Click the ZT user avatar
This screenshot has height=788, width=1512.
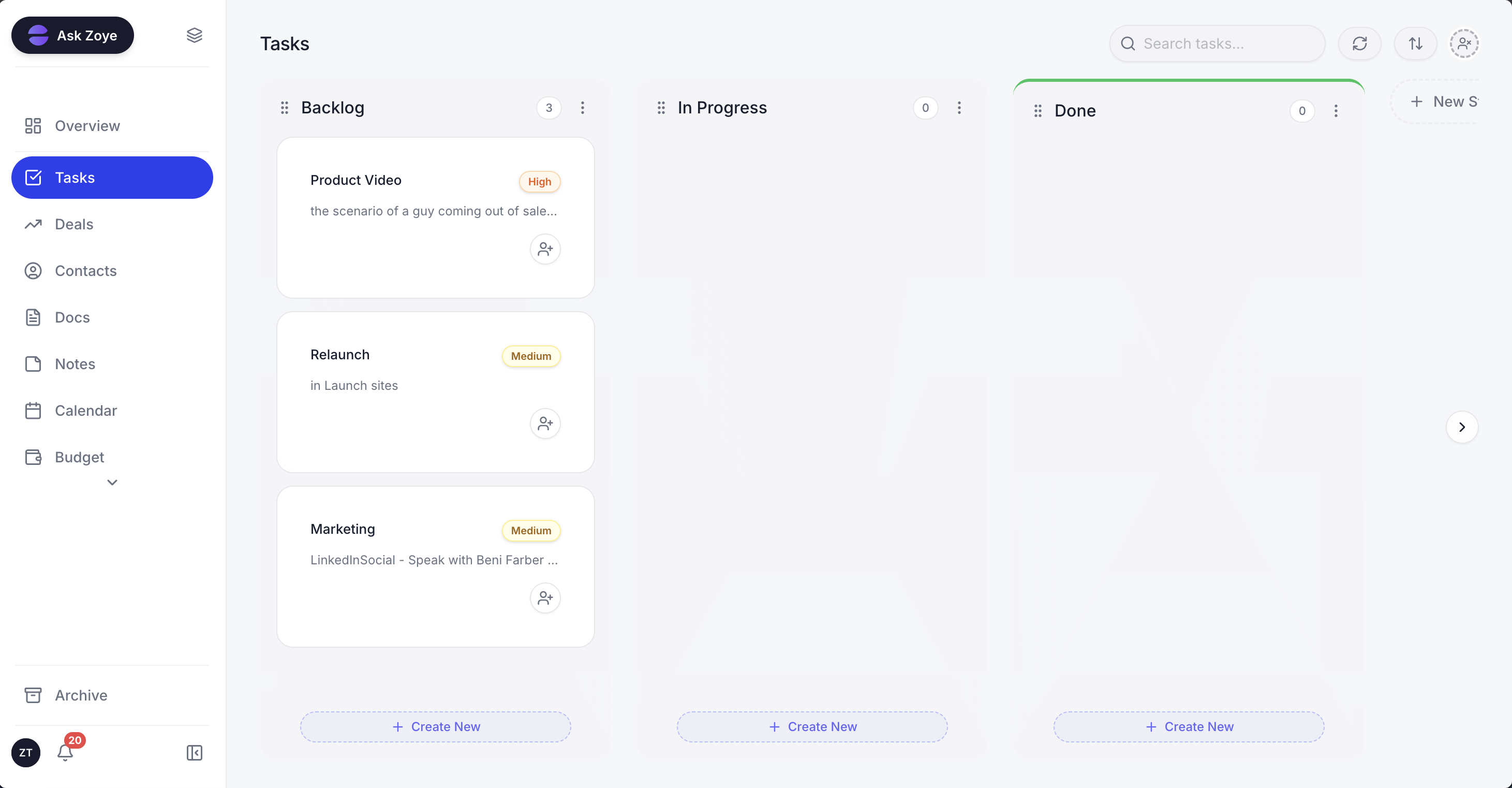(x=26, y=752)
